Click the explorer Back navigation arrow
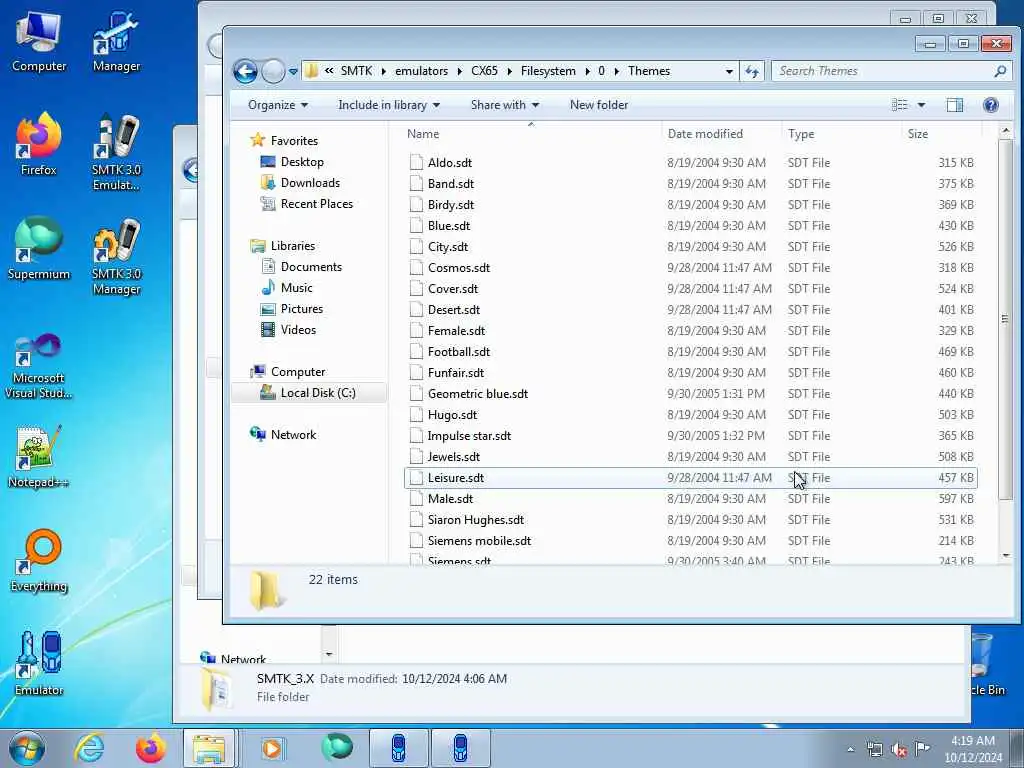1024x768 pixels. tap(246, 71)
